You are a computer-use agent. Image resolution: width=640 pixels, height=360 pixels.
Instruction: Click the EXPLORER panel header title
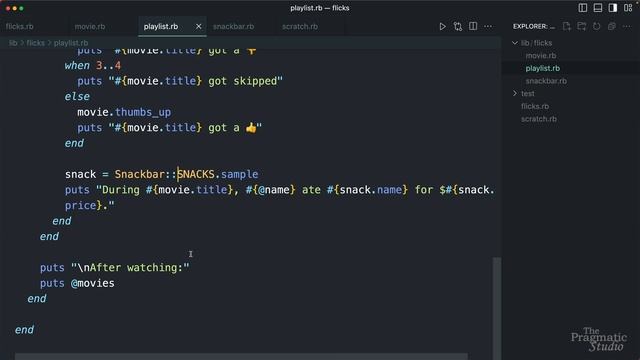click(533, 27)
